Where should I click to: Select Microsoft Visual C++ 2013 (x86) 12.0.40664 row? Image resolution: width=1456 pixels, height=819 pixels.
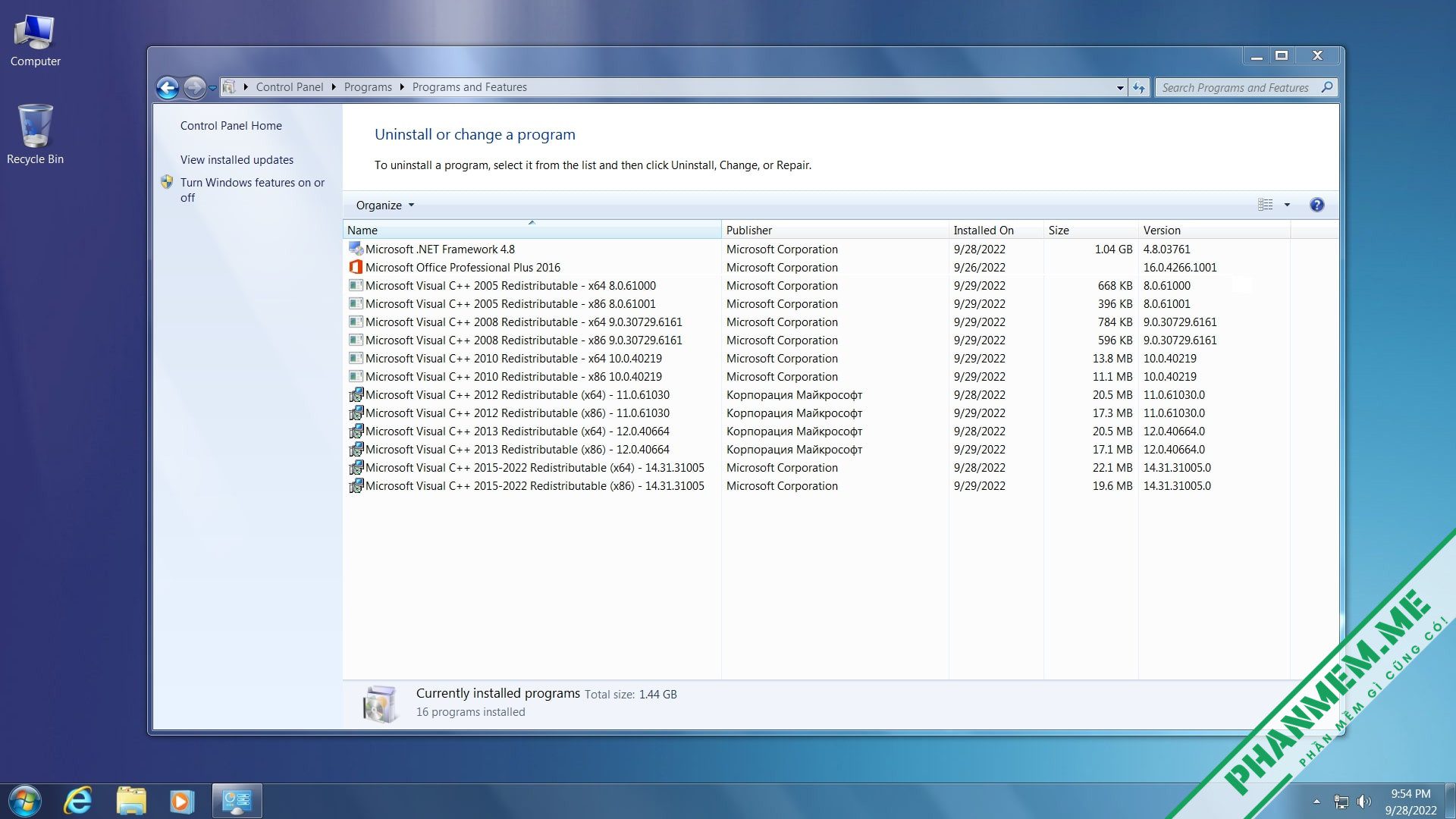coord(816,450)
